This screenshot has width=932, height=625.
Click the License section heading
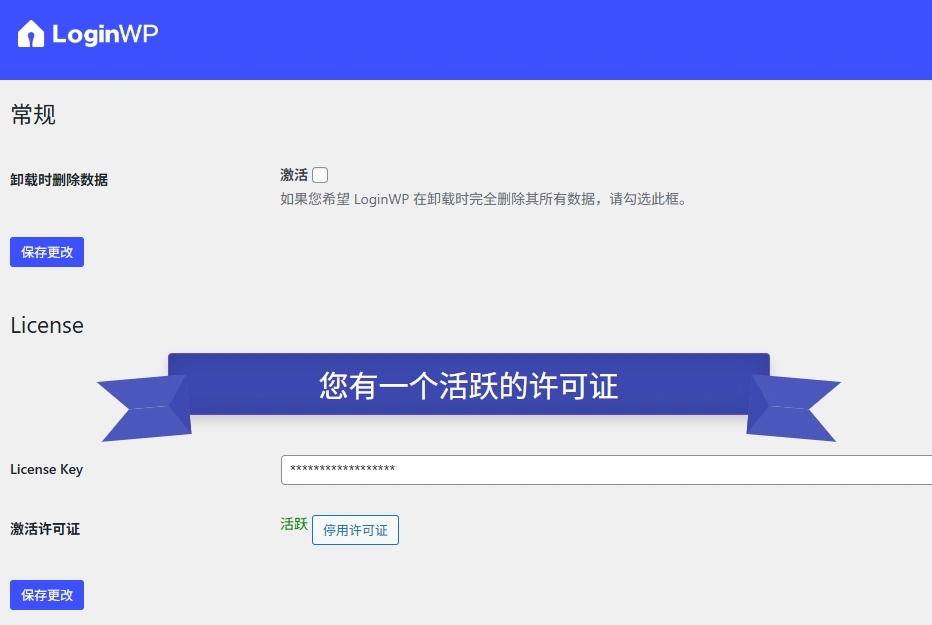(46, 325)
